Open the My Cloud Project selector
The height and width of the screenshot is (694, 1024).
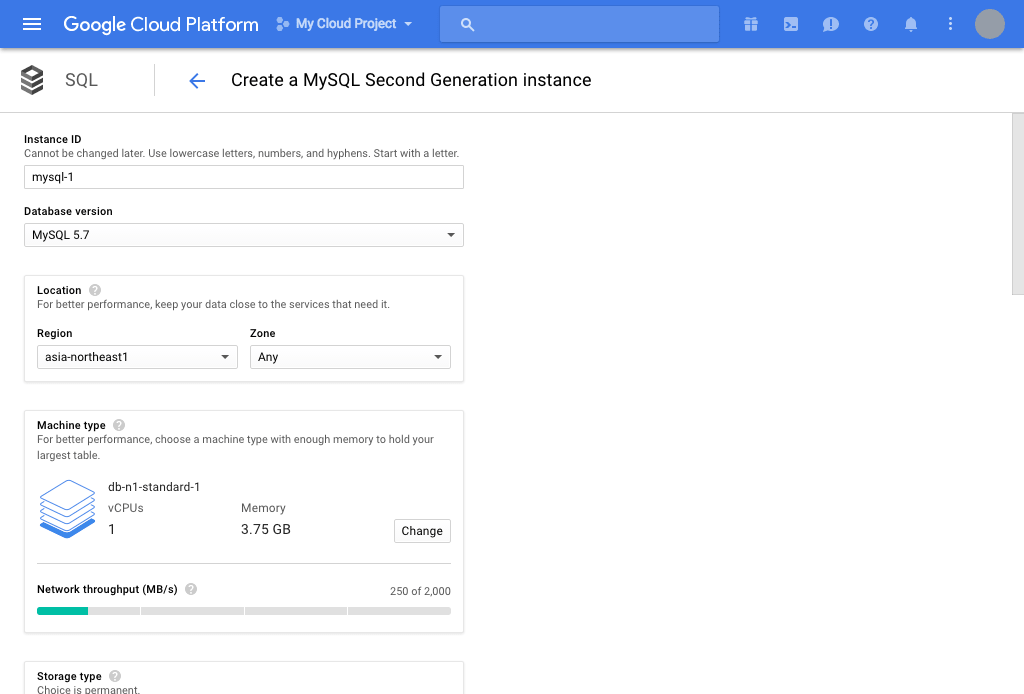pyautogui.click(x=344, y=24)
